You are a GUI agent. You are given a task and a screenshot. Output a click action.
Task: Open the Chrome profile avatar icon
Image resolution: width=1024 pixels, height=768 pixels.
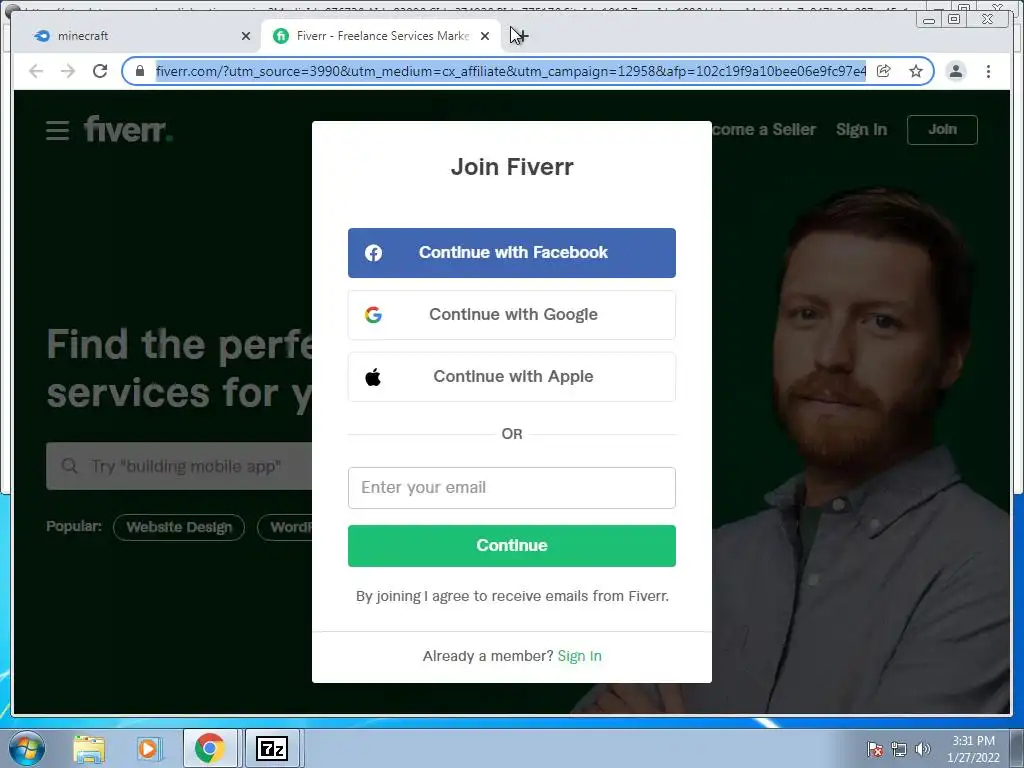tap(955, 71)
